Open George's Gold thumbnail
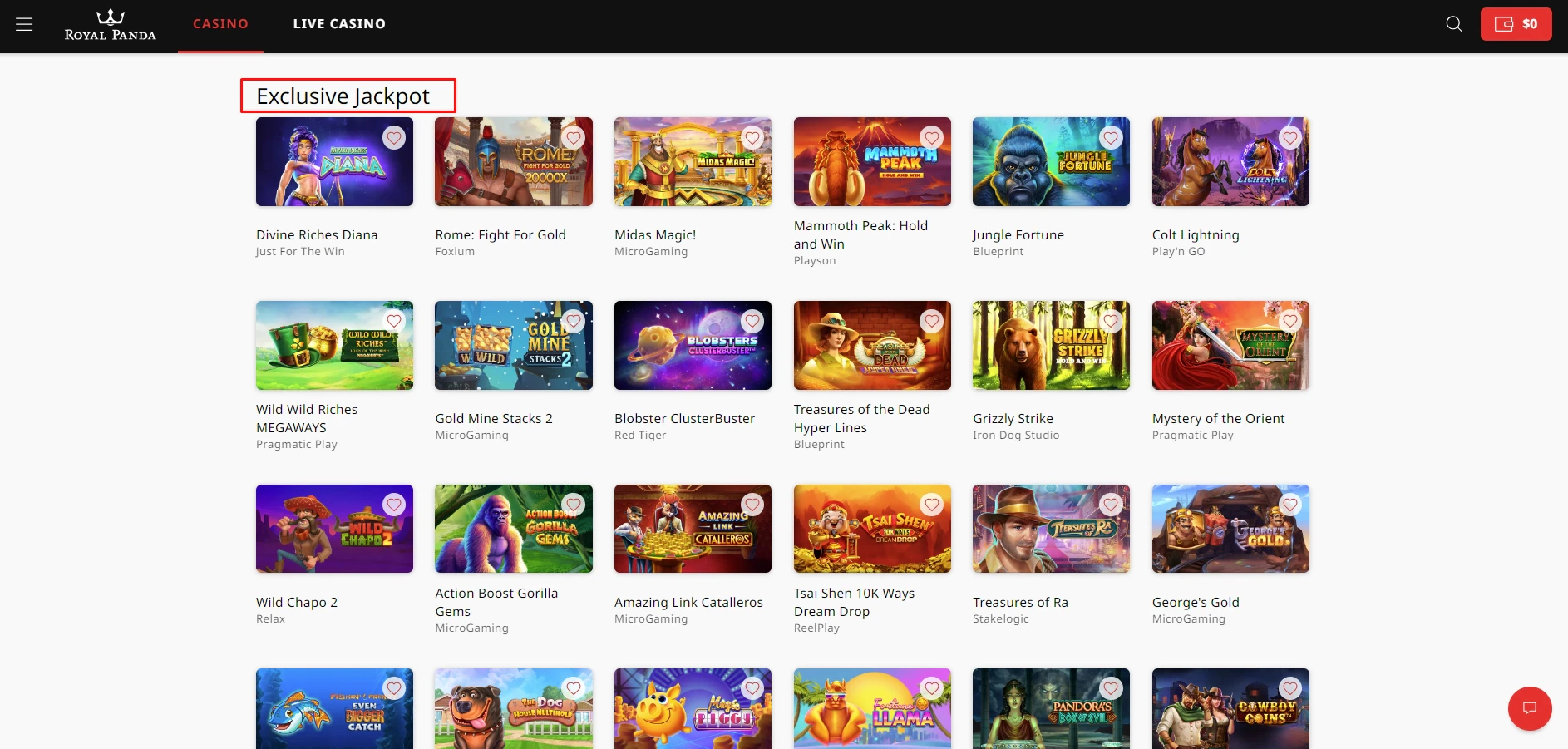Screen dimensions: 1568x749 (1230, 529)
